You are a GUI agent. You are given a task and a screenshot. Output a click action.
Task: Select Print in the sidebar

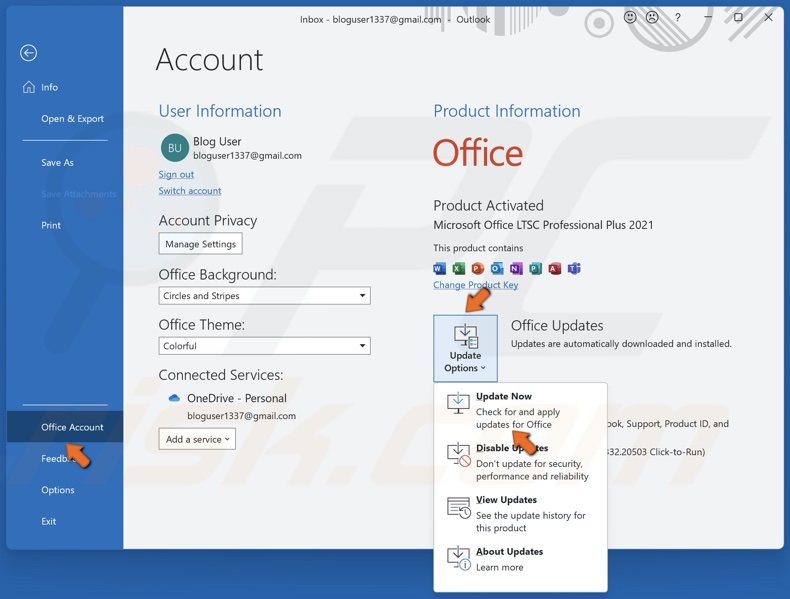point(51,225)
